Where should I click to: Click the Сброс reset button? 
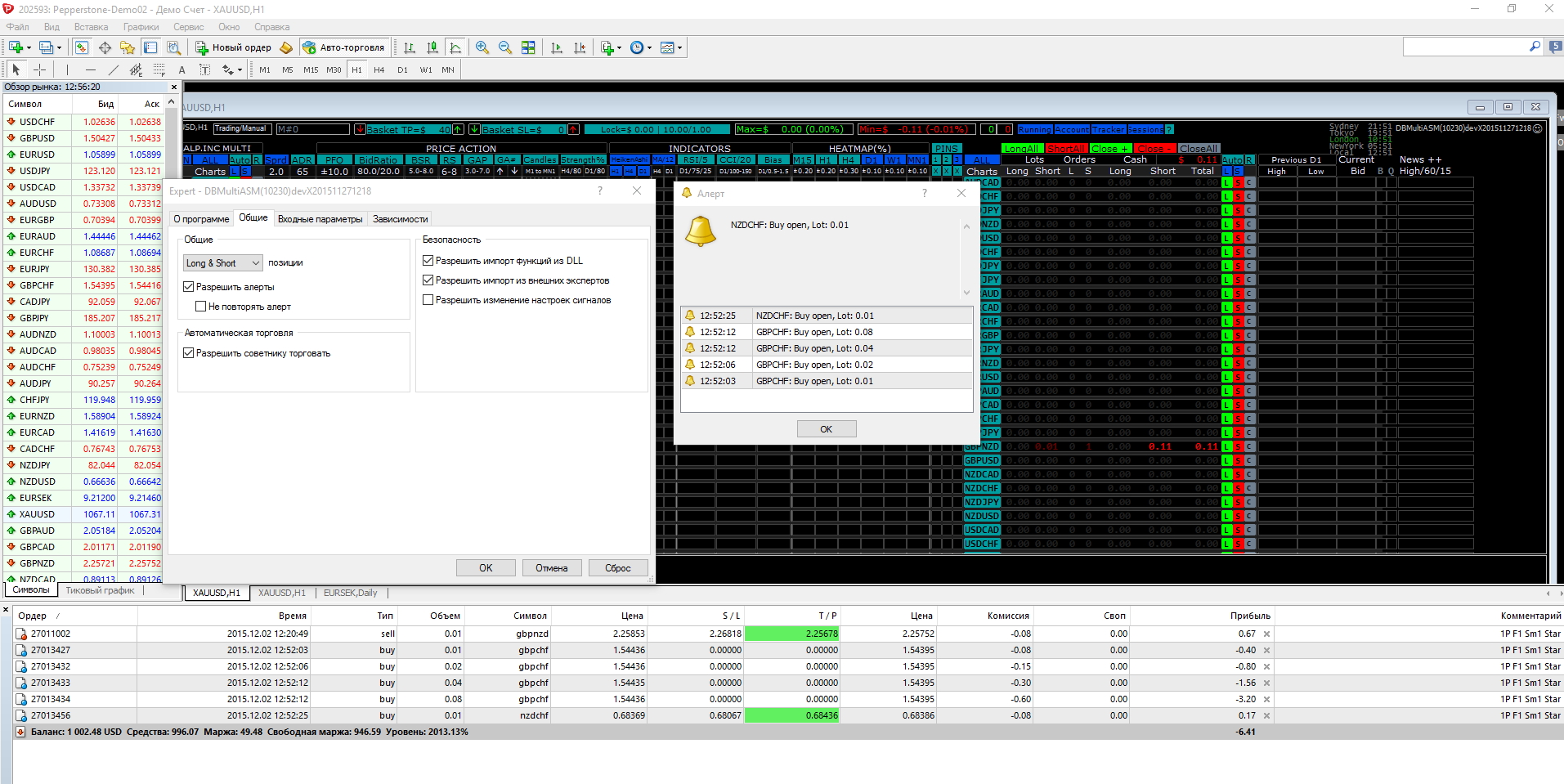pos(618,568)
